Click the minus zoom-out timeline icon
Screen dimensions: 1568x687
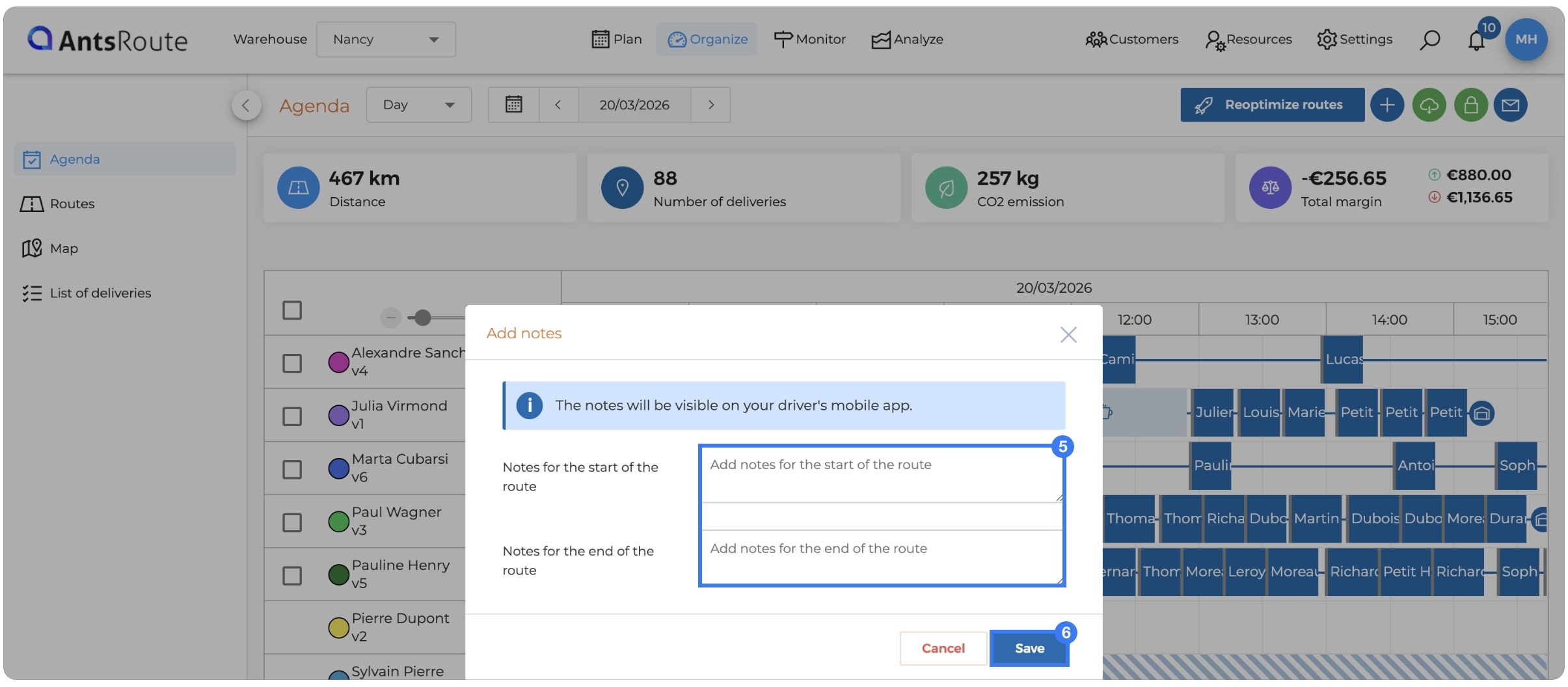click(390, 317)
